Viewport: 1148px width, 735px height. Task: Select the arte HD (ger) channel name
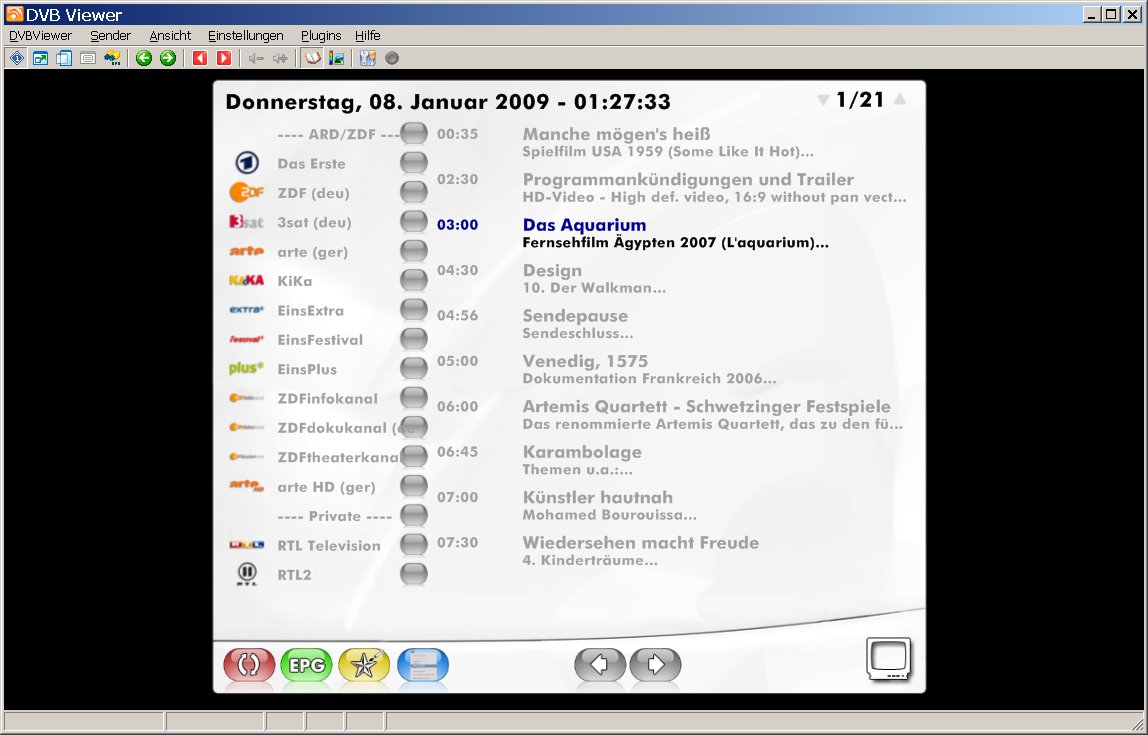tap(326, 487)
